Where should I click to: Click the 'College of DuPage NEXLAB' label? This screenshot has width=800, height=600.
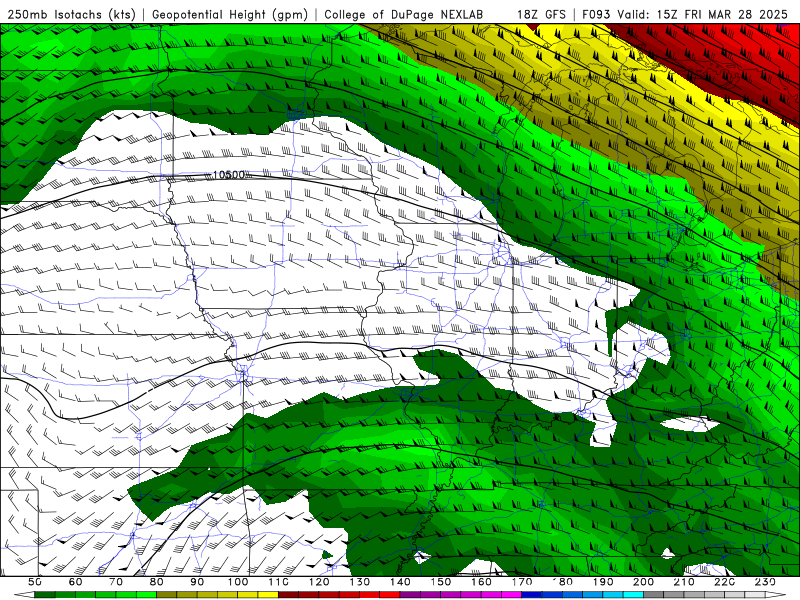(403, 15)
